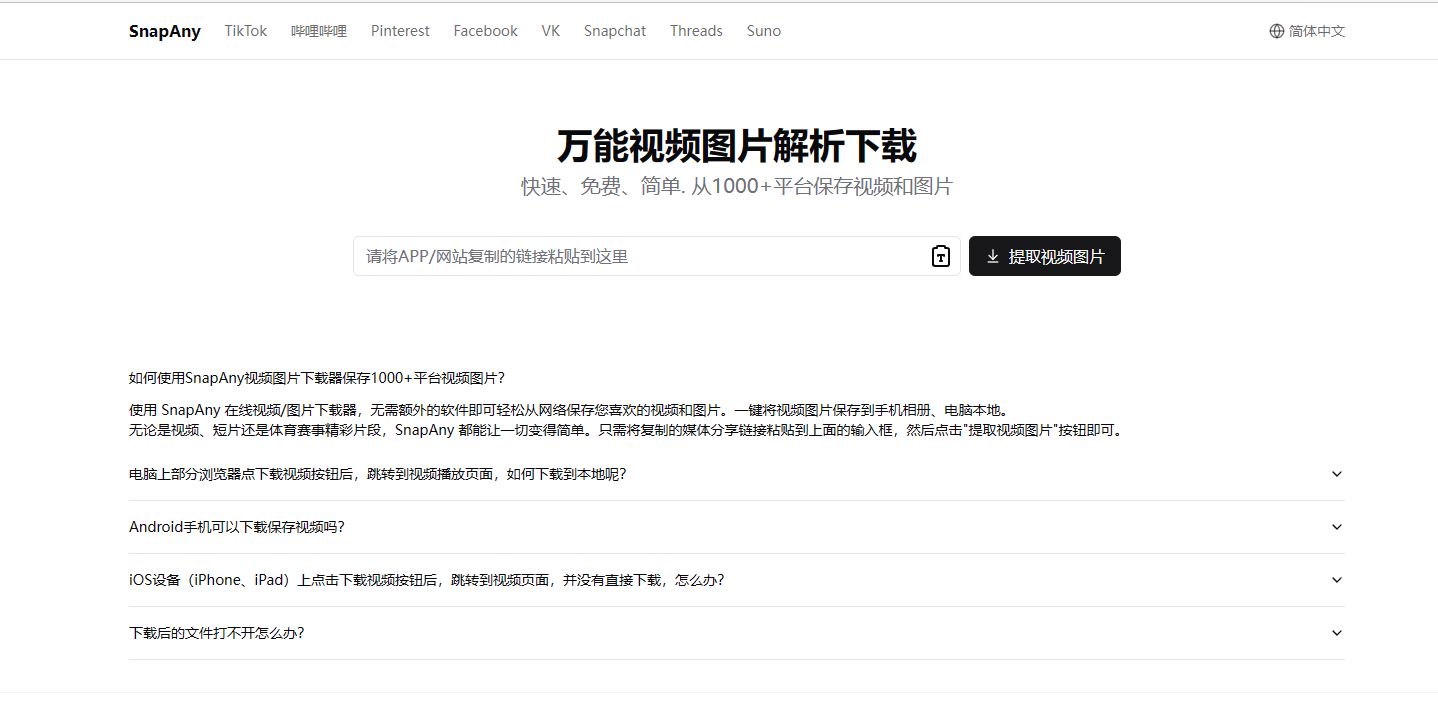Expand chevron for 下载后的文件打不开 question

tap(1337, 633)
